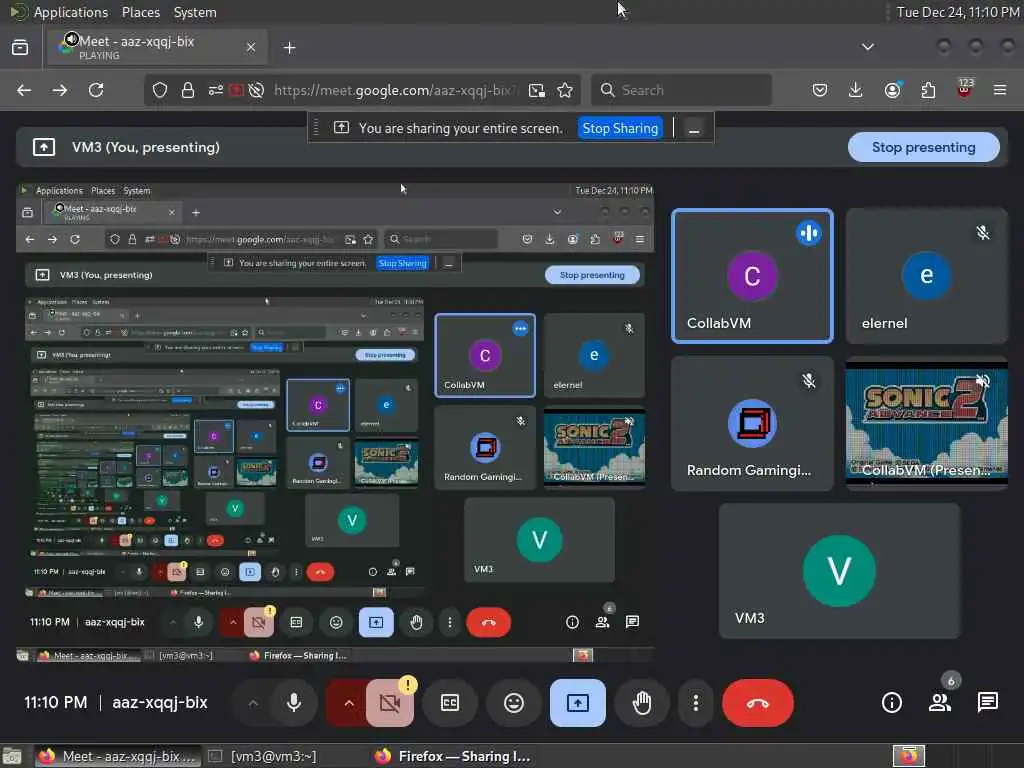Switch to Firefox — Sharing I... taskbar window
The image size is (1024, 768).
[x=453, y=756]
